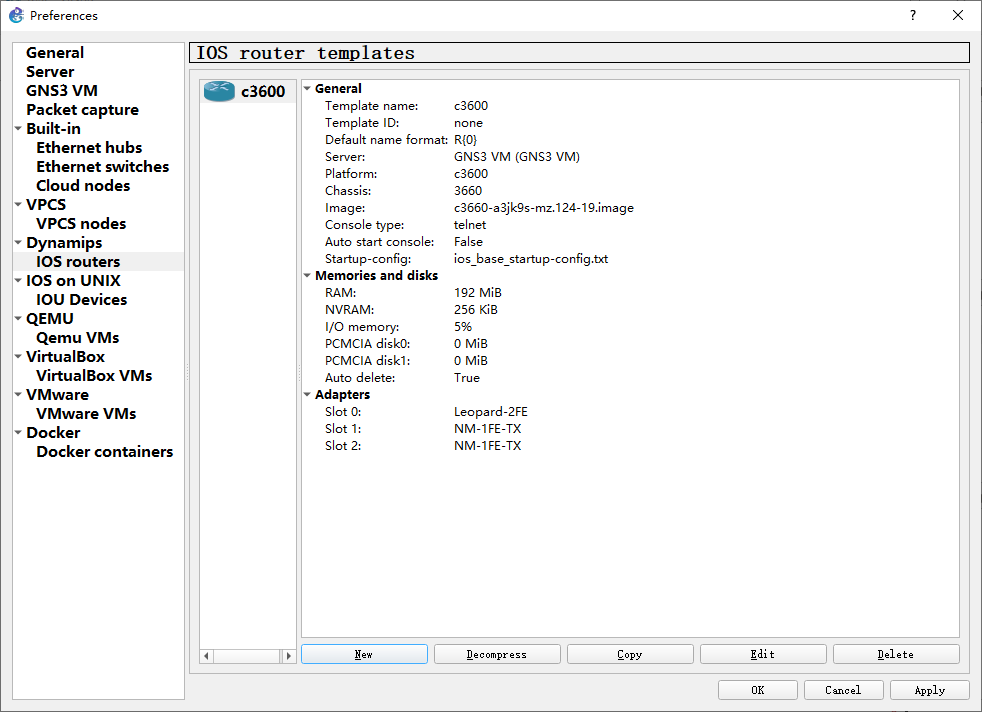
Task: Select the Platform c3600 row
Action: (x=630, y=173)
